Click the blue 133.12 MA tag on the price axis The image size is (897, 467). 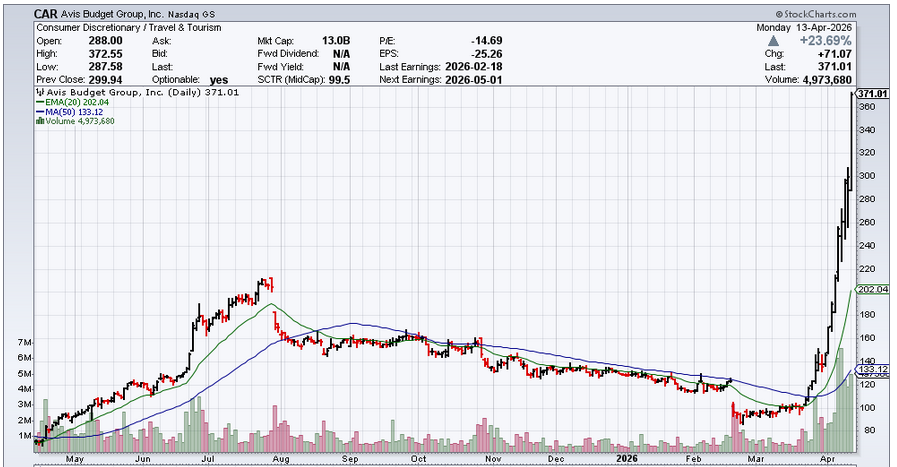coord(873,369)
